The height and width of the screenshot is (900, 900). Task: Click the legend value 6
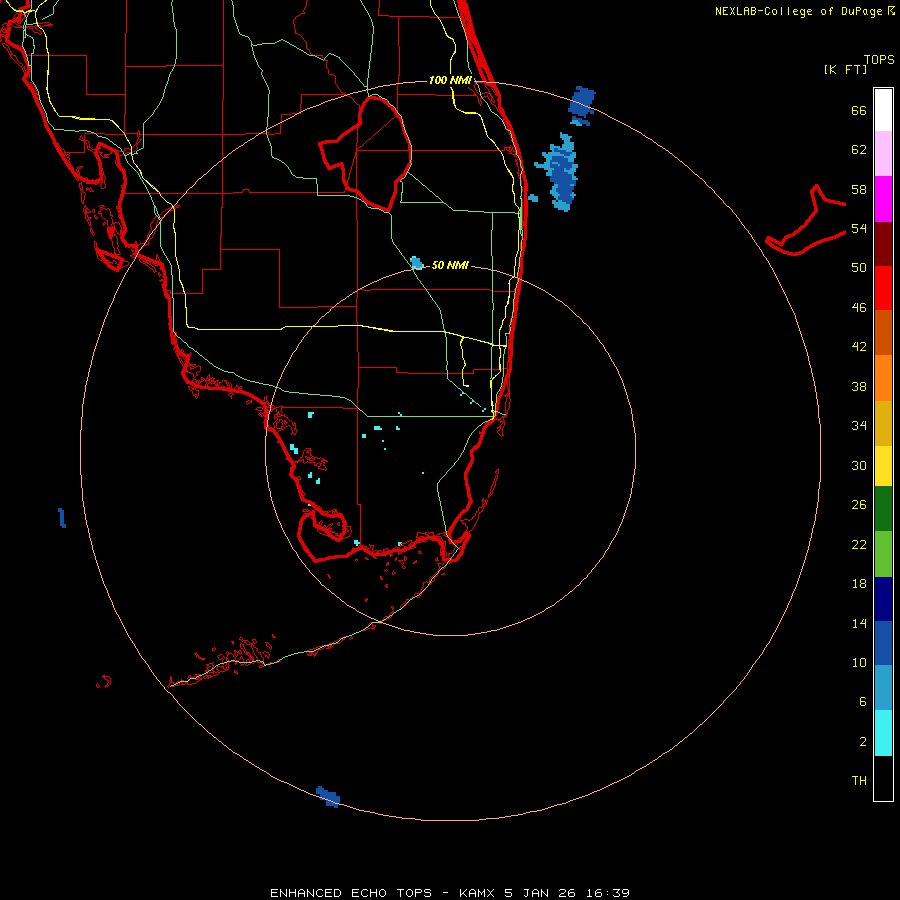863,701
